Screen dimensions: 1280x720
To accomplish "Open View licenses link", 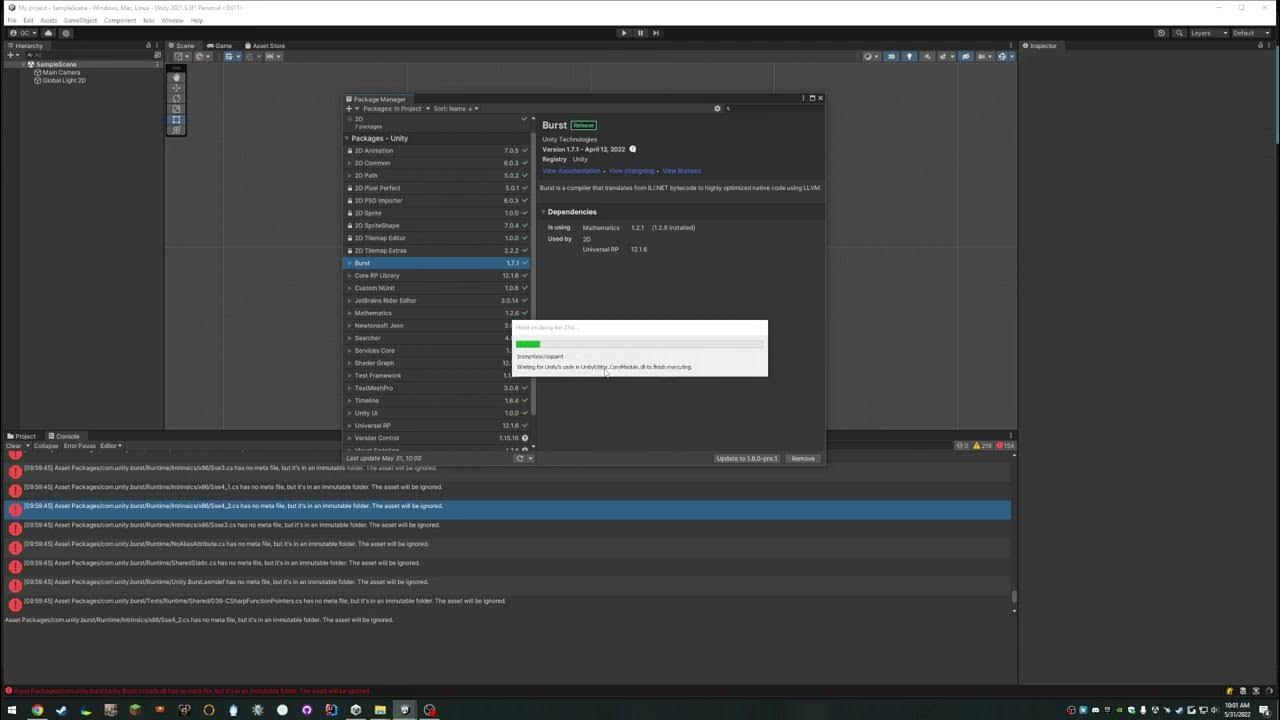I will coord(681,170).
